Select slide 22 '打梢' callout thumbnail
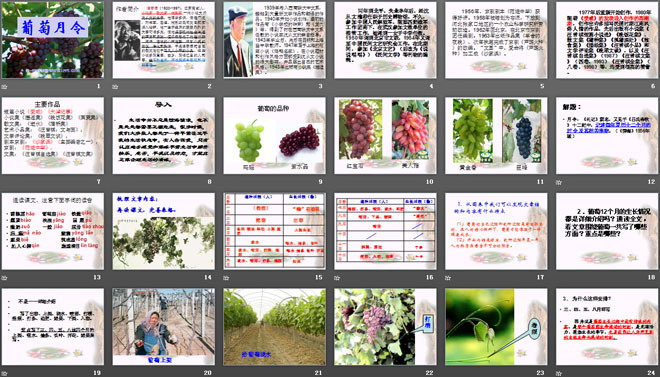 click(385, 327)
